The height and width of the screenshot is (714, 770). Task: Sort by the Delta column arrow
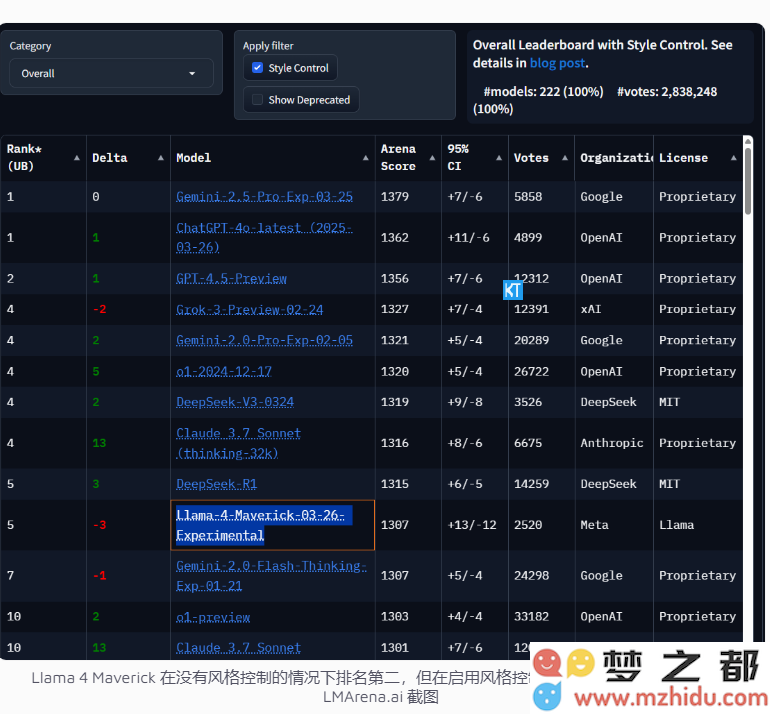(161, 158)
